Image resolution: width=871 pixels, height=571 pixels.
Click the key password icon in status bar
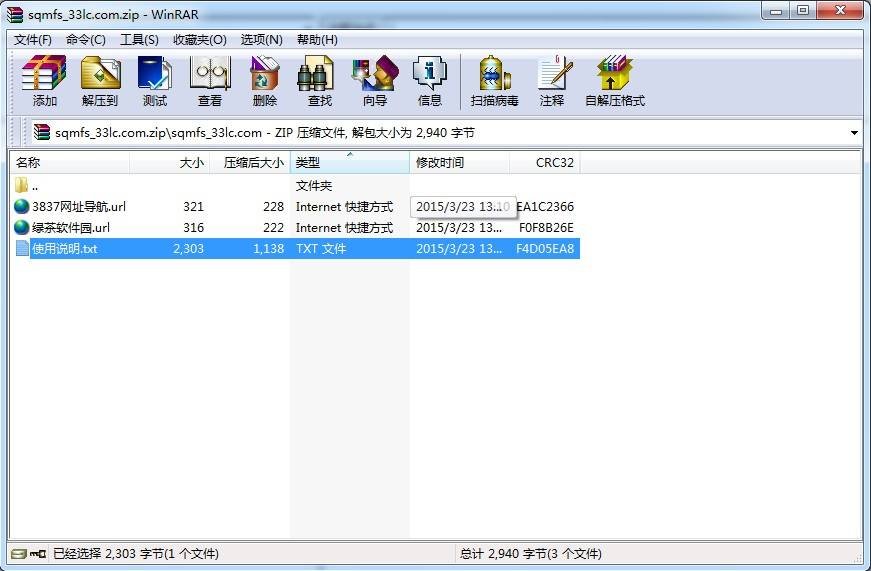(38, 553)
